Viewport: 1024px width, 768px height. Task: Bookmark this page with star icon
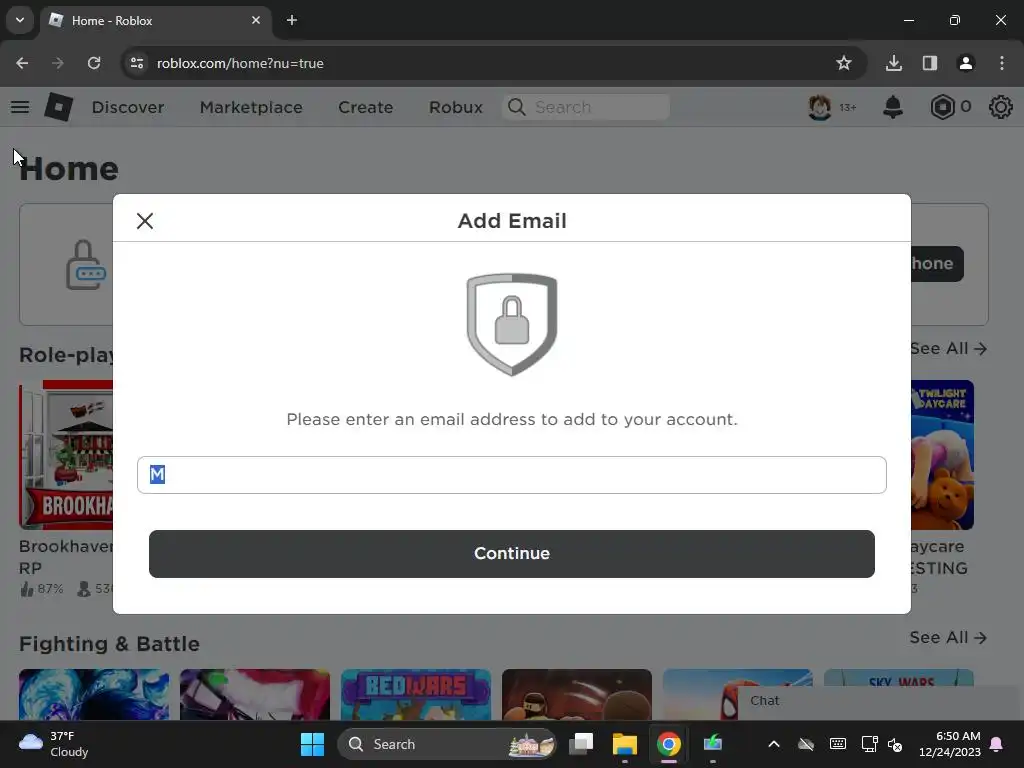tap(844, 63)
